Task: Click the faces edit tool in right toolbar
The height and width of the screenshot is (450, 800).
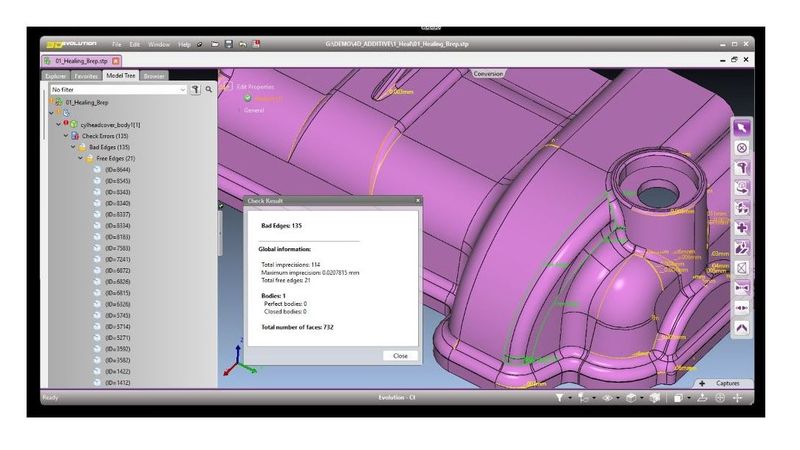Action: [x=741, y=248]
